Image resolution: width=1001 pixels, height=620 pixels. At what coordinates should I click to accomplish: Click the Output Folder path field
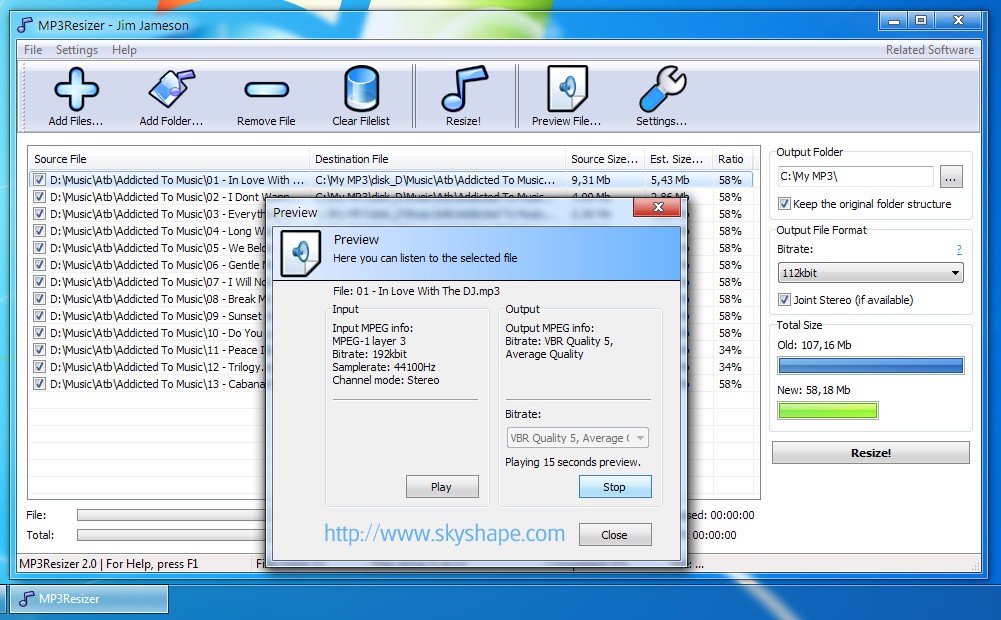(x=855, y=177)
